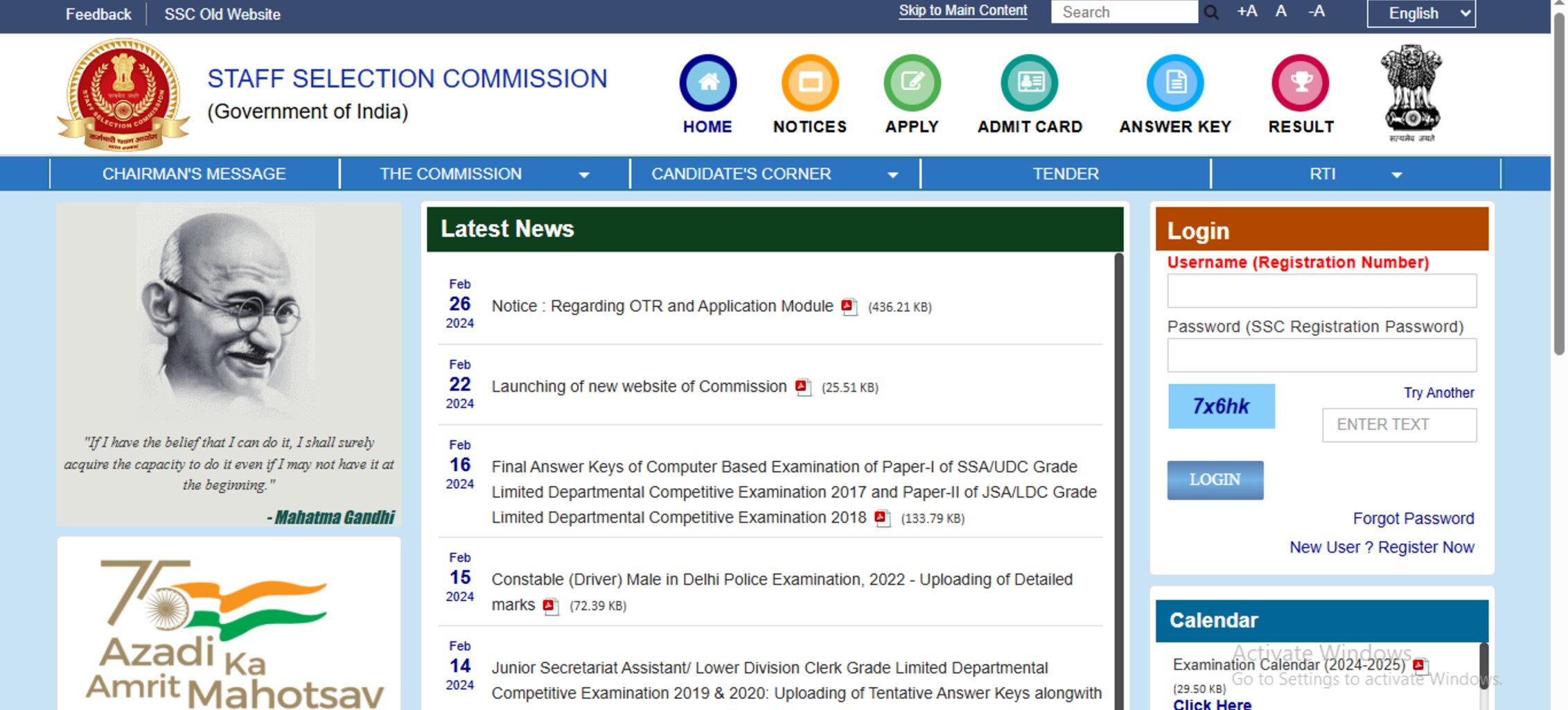Viewport: 1568px width, 710px height.
Task: Open Forgot Password link
Action: coord(1413,518)
